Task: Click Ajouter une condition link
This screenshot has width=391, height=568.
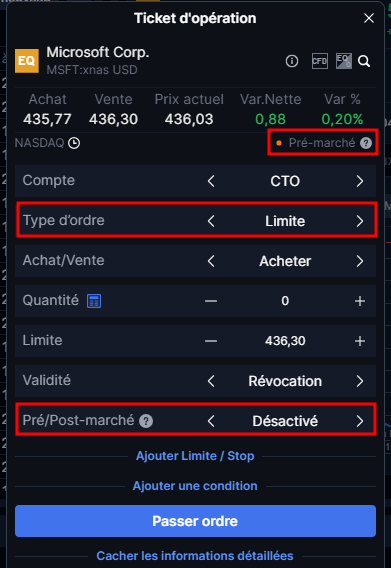Action: click(x=195, y=486)
